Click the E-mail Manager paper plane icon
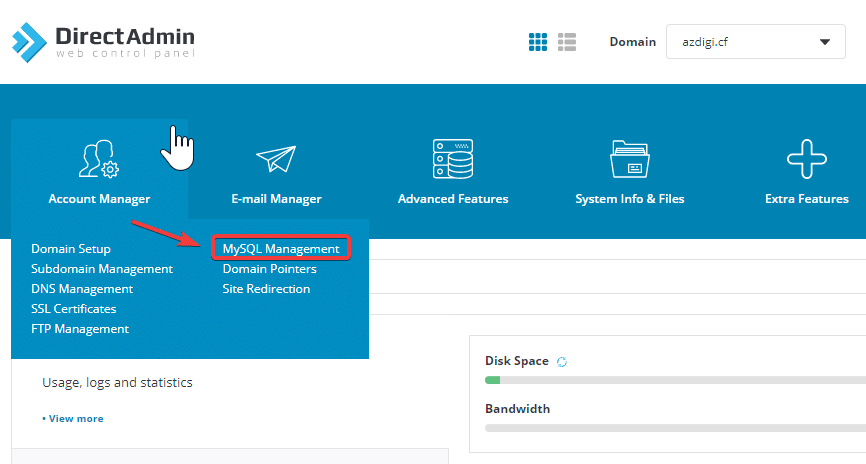Image resolution: width=866 pixels, height=464 pixels. [x=276, y=160]
